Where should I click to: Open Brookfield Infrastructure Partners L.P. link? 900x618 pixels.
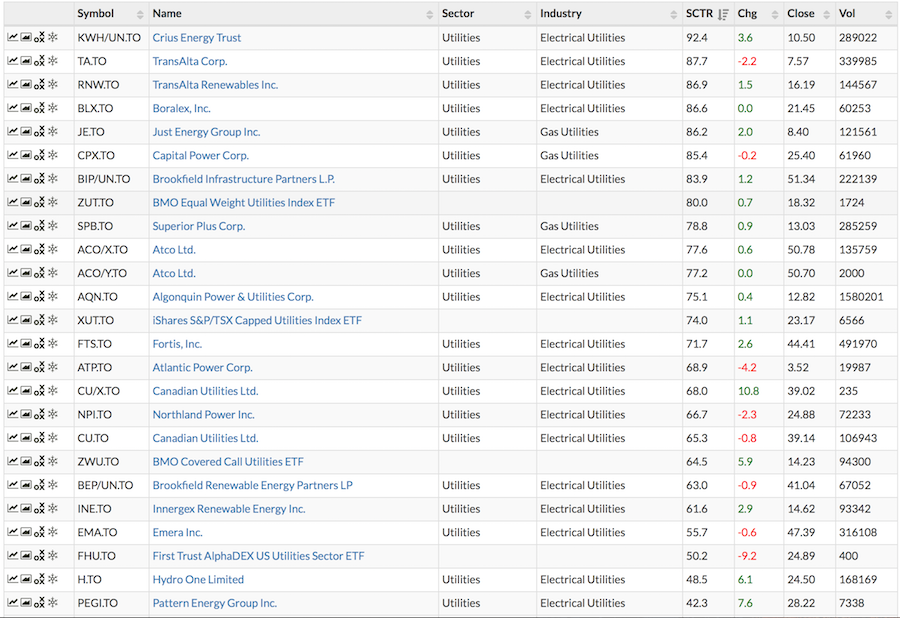click(244, 179)
